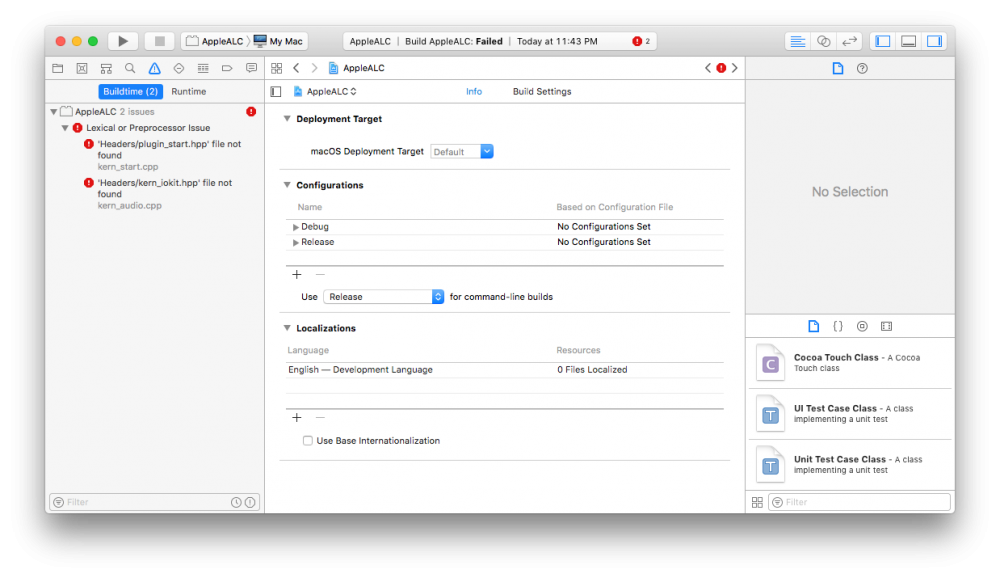The width and height of the screenshot is (1000, 578).
Task: Open the Breakpoint navigator
Action: click(227, 68)
